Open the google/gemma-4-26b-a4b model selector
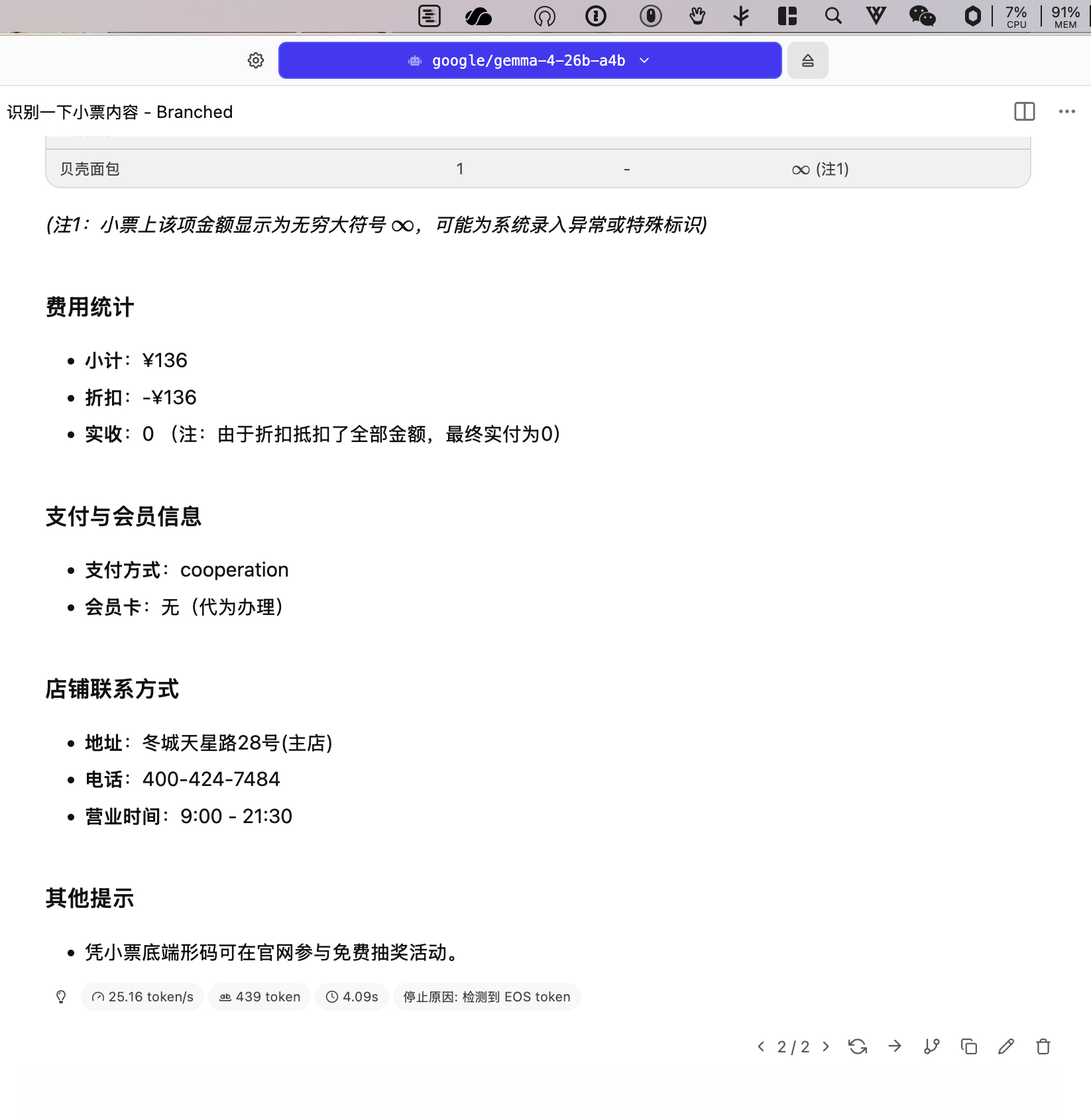Screen dimensions: 1091x1120 tap(530, 60)
